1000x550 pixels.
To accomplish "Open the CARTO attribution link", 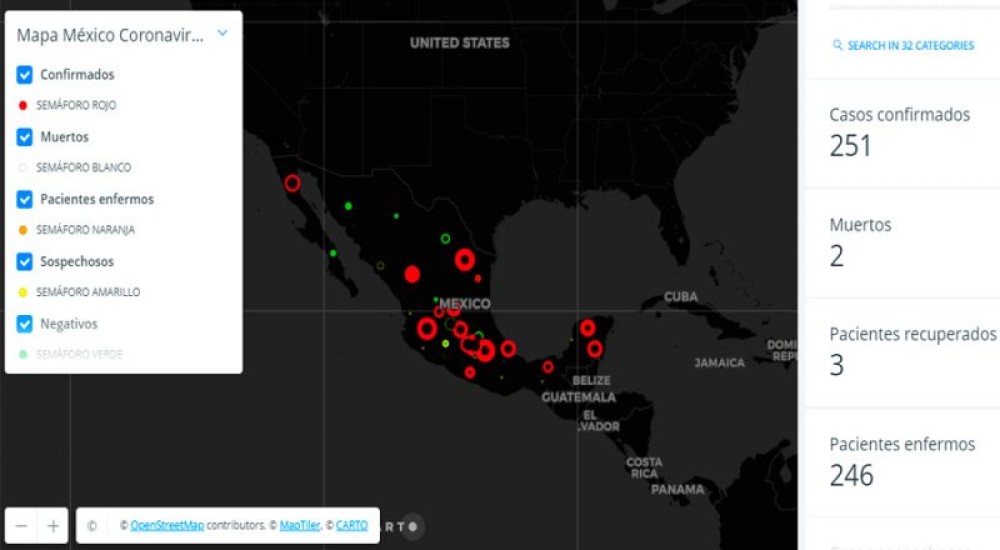I will pyautogui.click(x=351, y=526).
